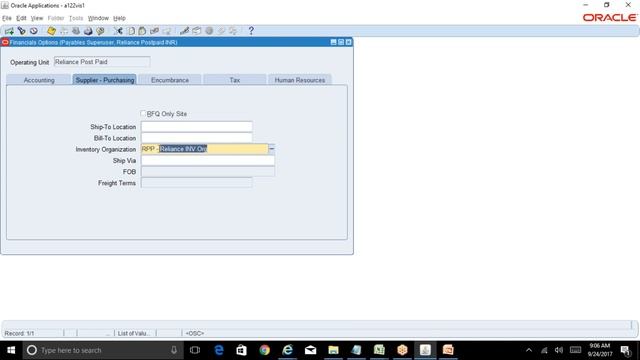This screenshot has height=360, width=640.
Task: Minimize the Financials Options inner window
Action: click(x=333, y=42)
